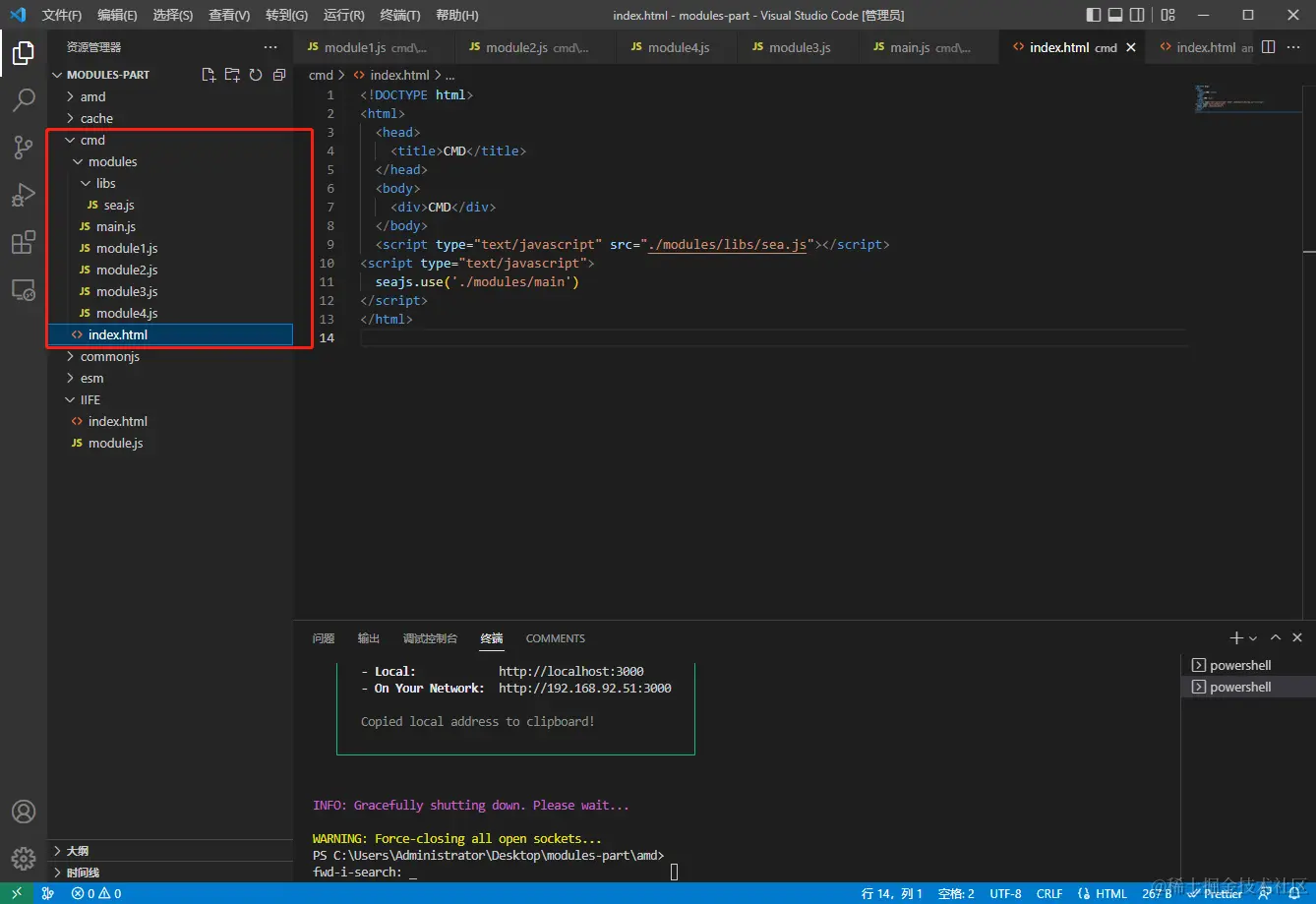
Task: Click the New Folder icon in explorer header
Action: [232, 75]
